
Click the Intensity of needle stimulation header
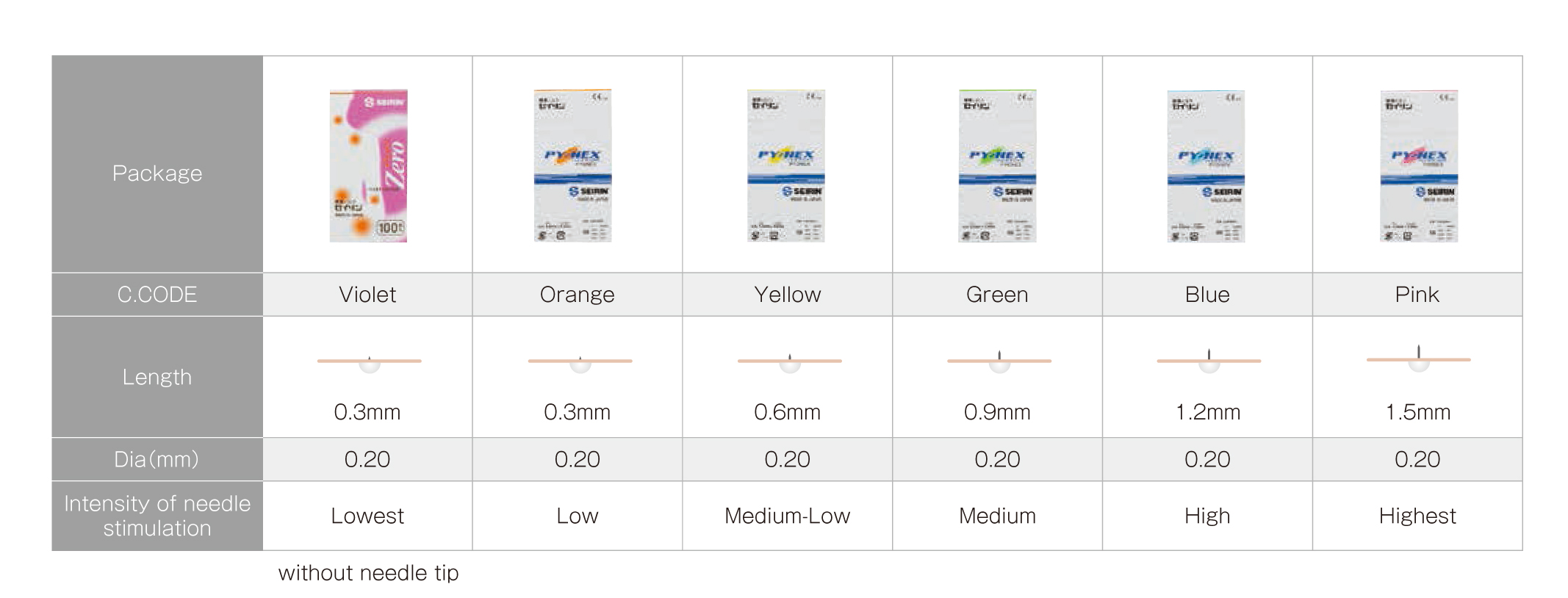[157, 516]
